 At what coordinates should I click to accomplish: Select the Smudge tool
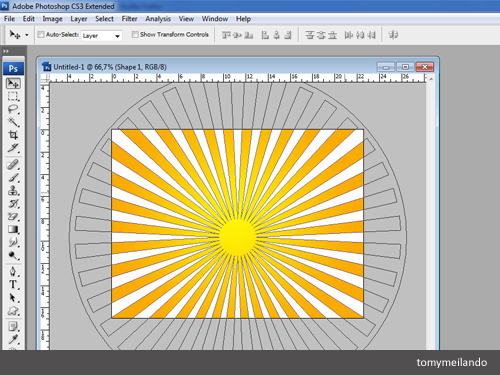[13, 242]
